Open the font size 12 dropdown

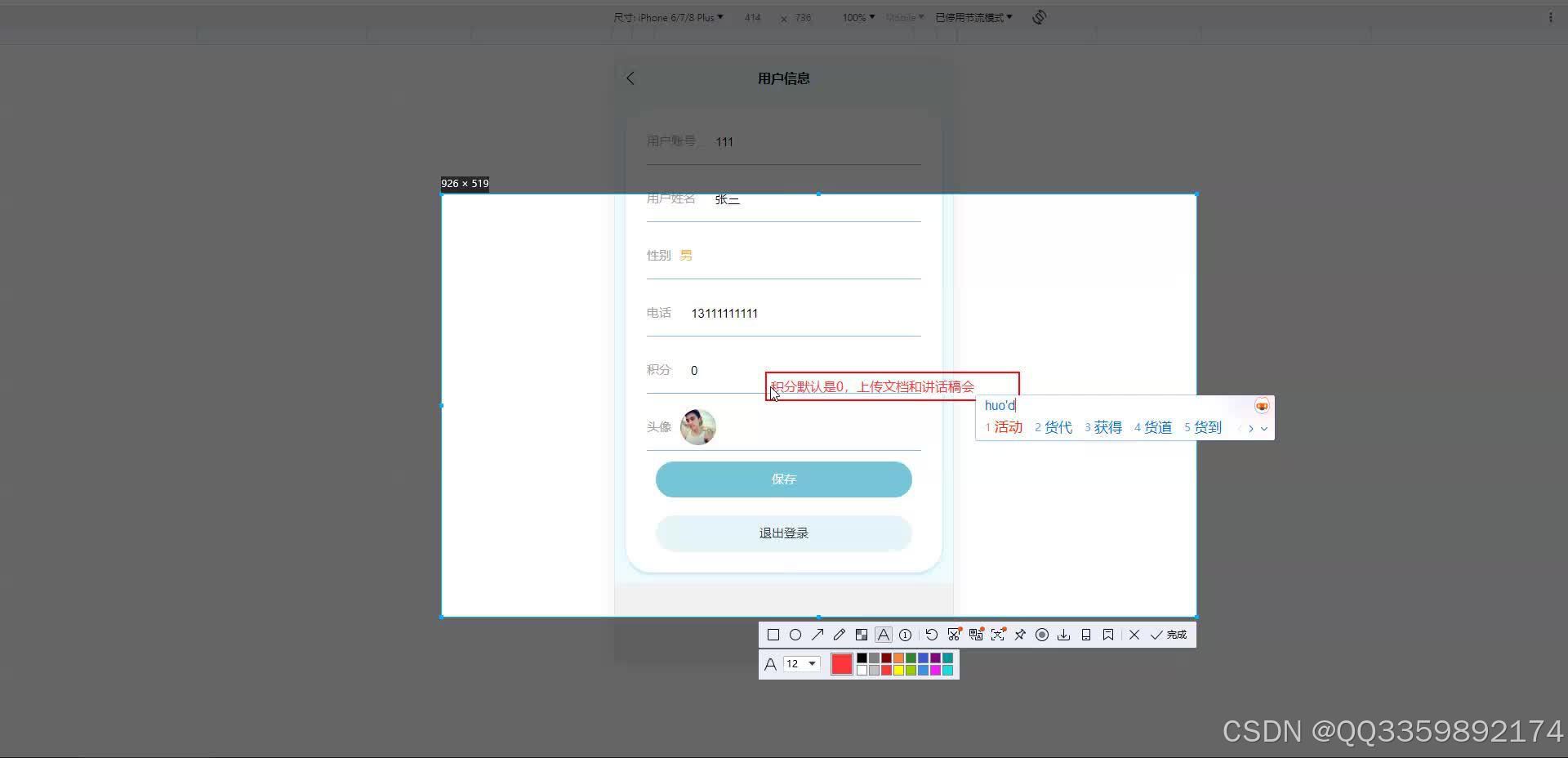pos(801,664)
